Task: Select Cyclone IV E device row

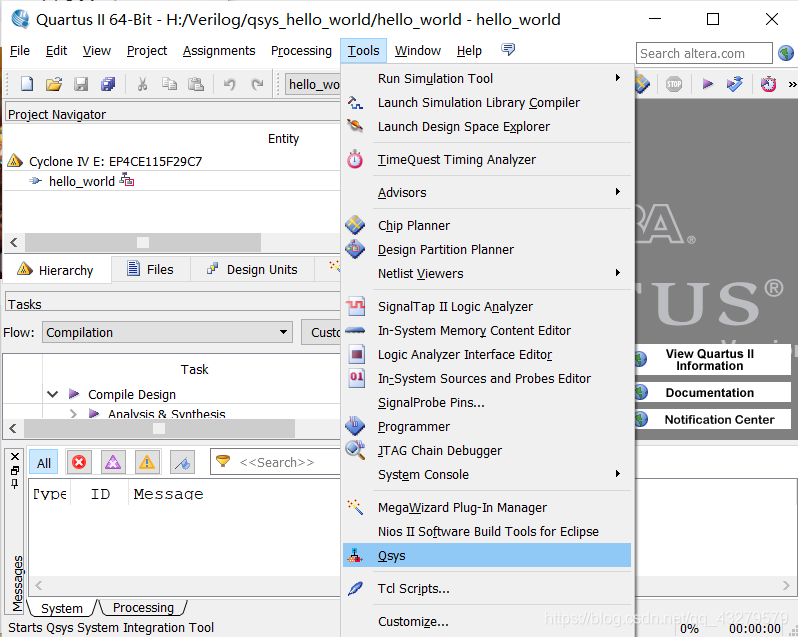Action: click(x=116, y=161)
